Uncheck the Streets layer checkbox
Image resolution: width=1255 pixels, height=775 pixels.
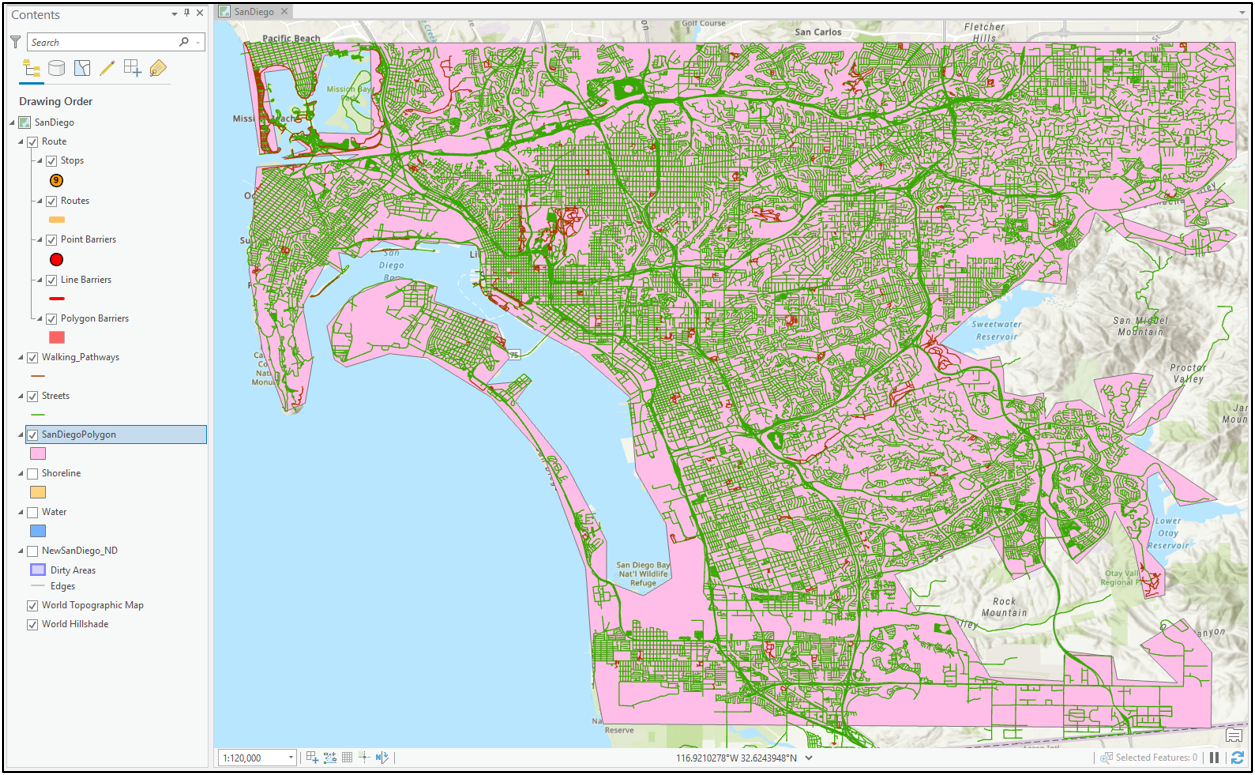click(33, 396)
